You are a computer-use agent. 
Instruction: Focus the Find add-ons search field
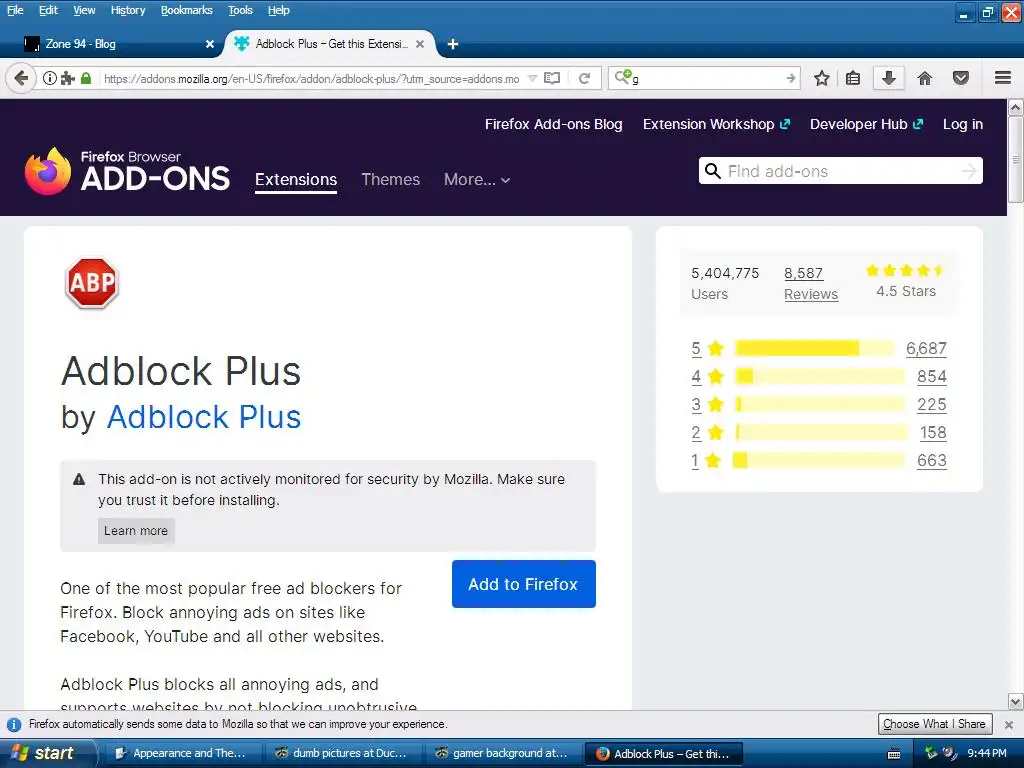coord(841,171)
